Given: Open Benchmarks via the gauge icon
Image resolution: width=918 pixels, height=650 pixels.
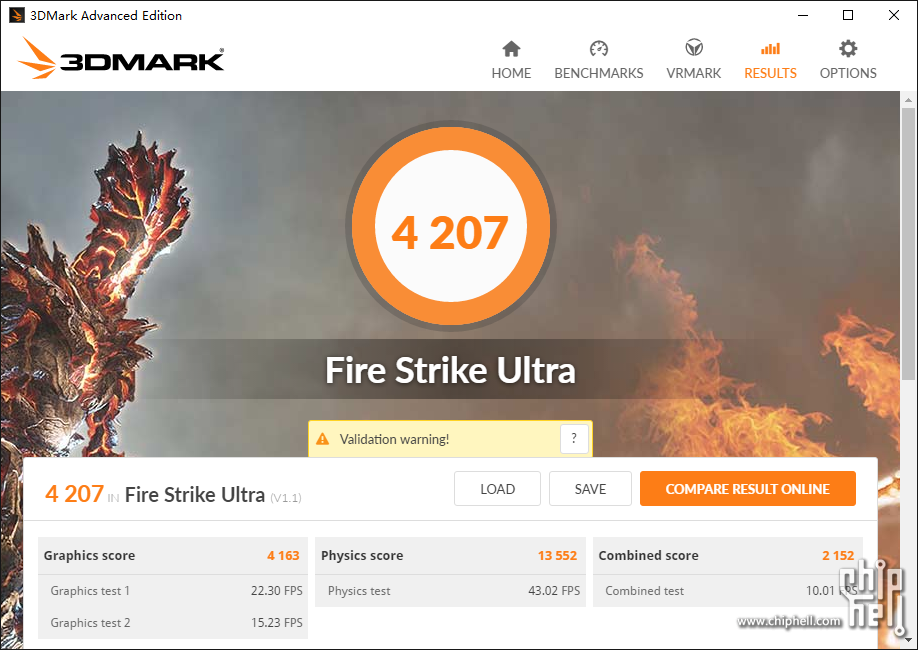Looking at the screenshot, I should click(x=598, y=49).
